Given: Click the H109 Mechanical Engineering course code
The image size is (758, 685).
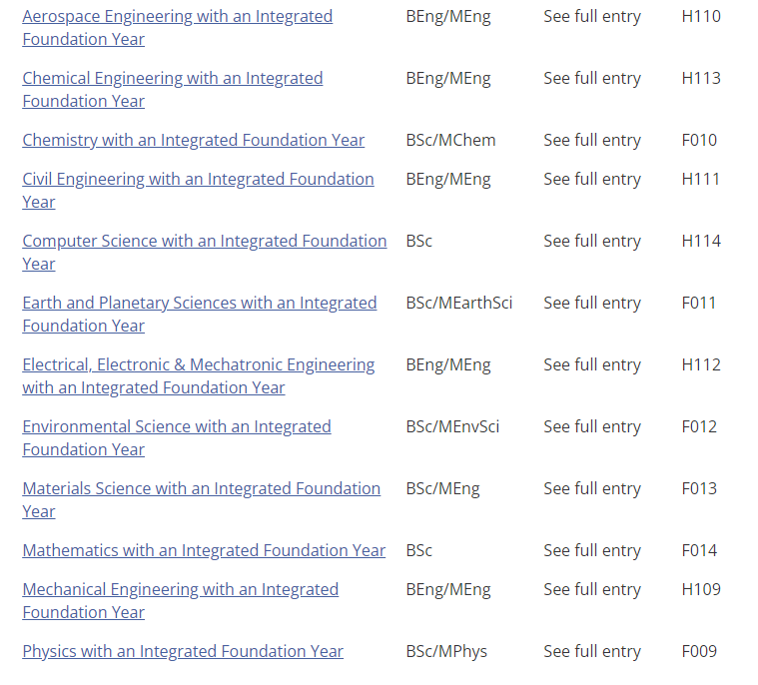Looking at the screenshot, I should (x=701, y=590).
